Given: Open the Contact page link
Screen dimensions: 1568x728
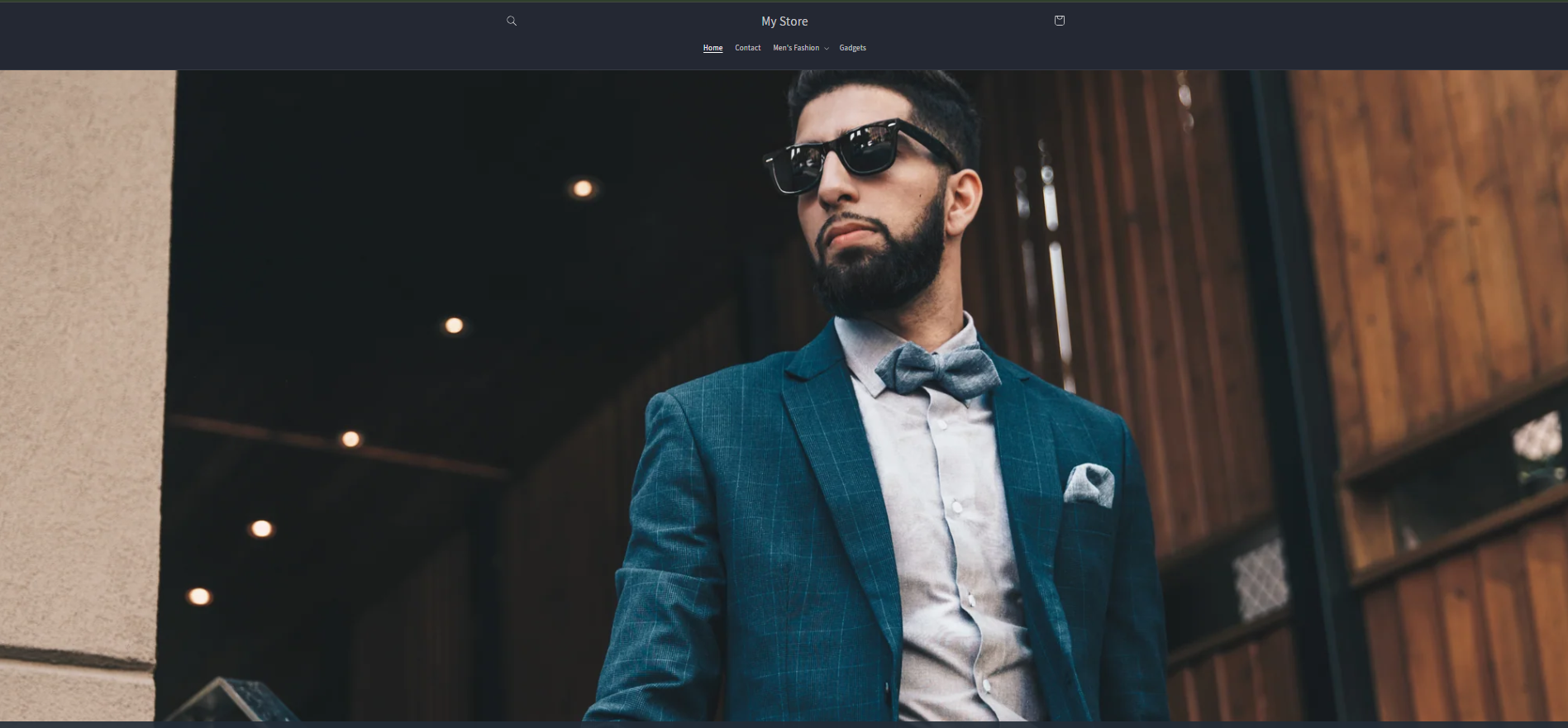Looking at the screenshot, I should 747,48.
